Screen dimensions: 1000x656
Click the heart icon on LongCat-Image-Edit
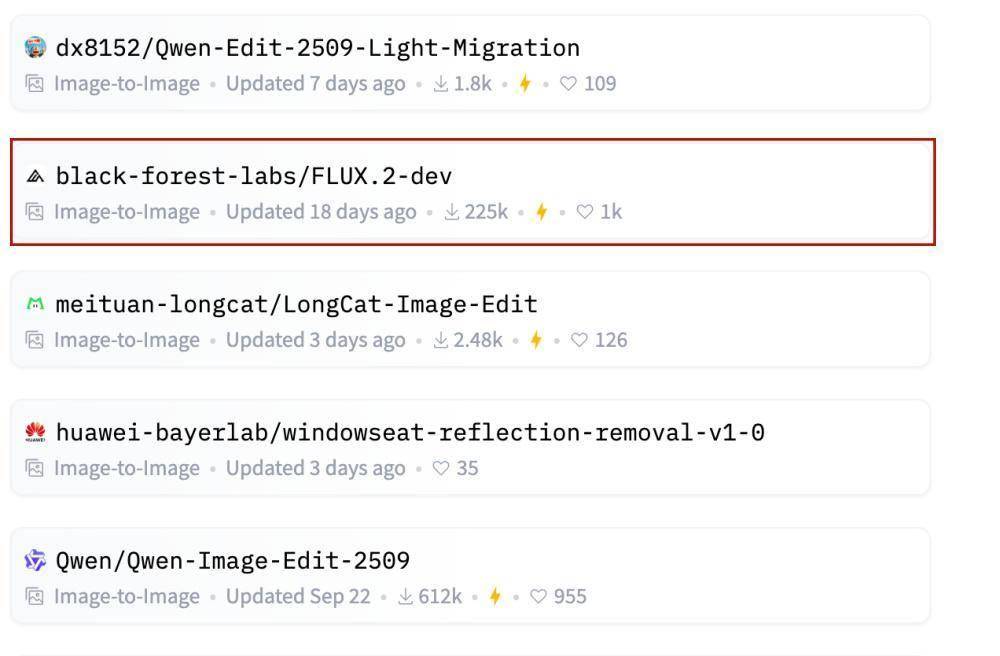pyautogui.click(x=579, y=340)
